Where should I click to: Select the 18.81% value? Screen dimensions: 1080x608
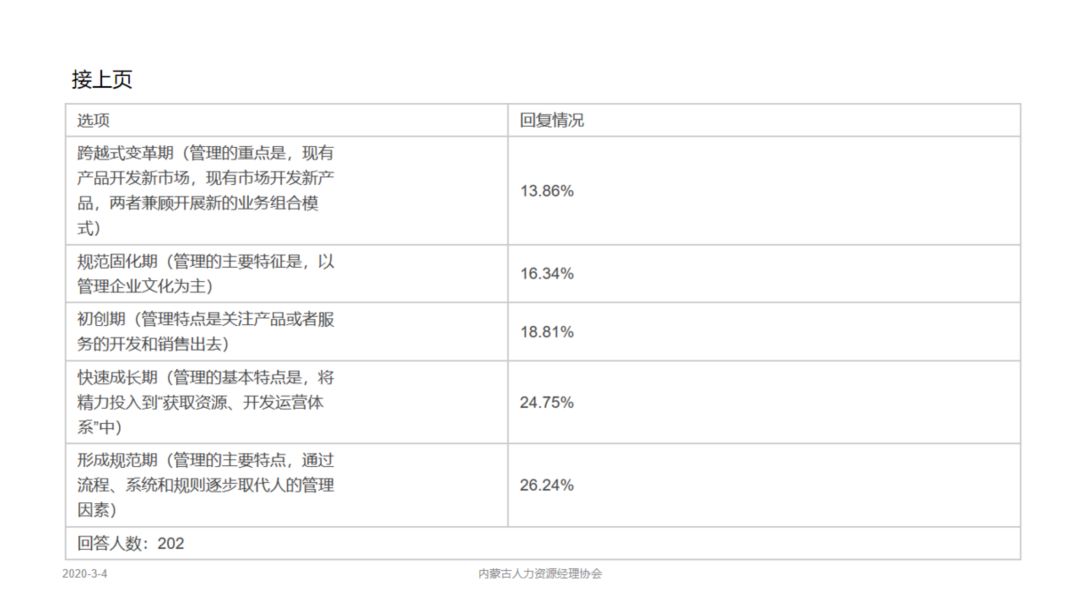pyautogui.click(x=546, y=331)
